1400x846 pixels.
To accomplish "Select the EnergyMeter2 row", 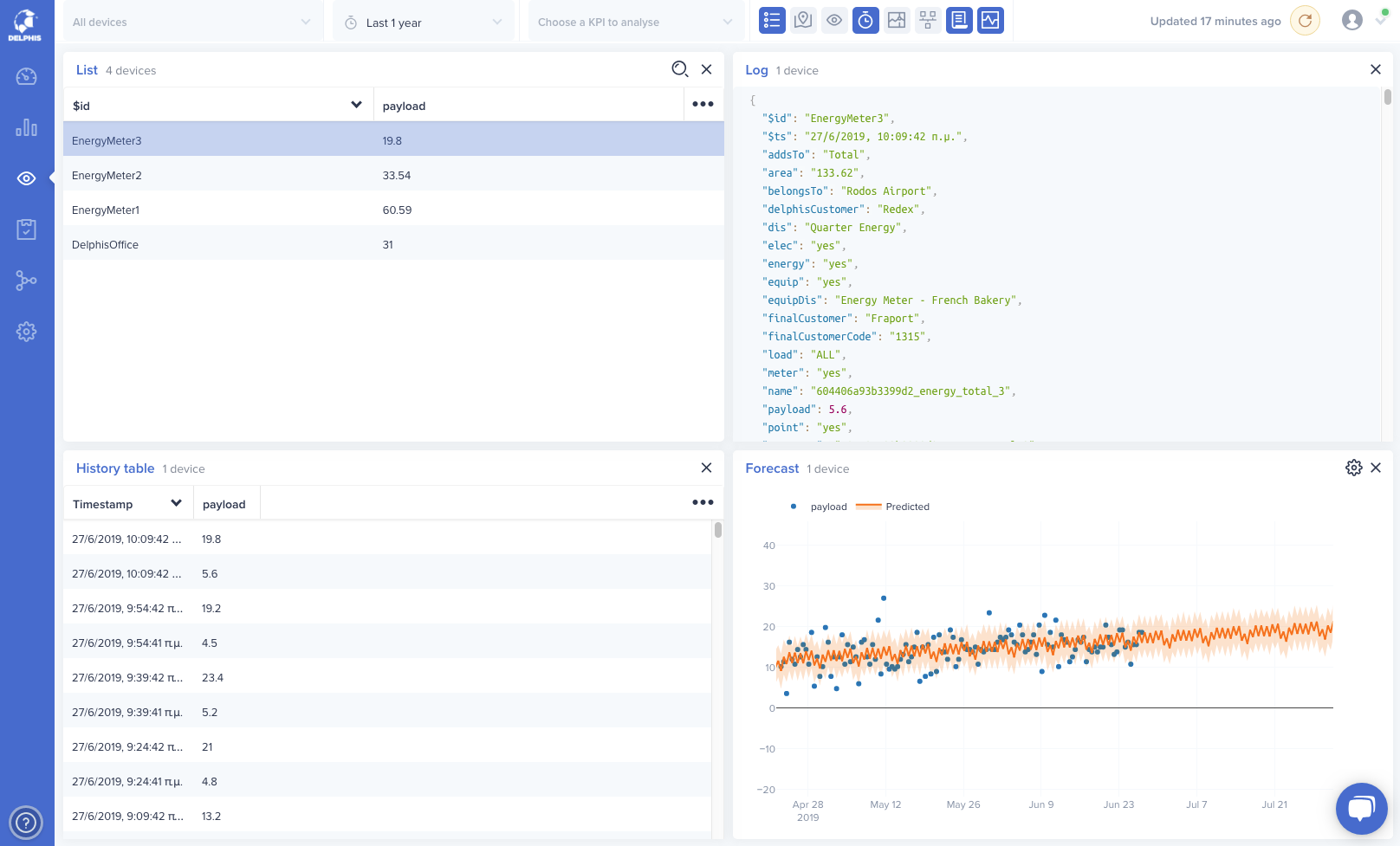I will 393,175.
